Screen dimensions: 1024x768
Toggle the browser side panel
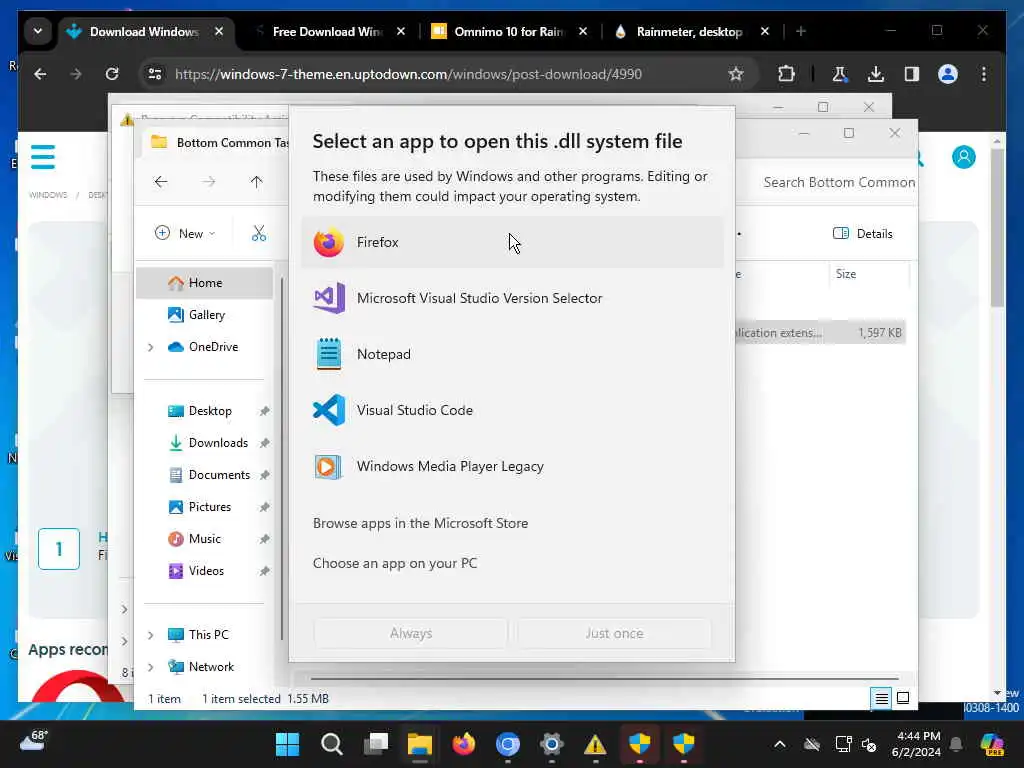(912, 74)
